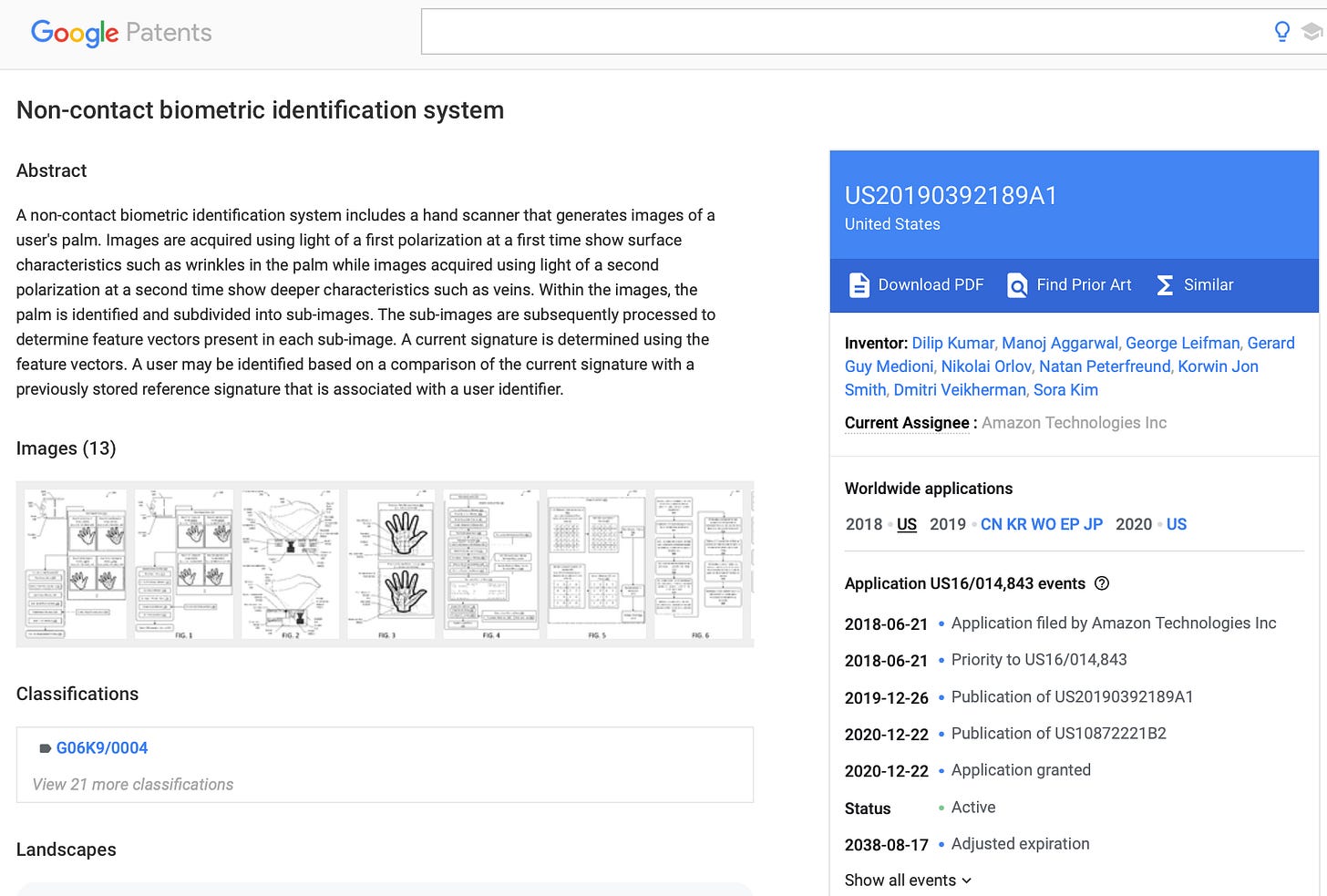
Task: Click the patent title heading
Action: pos(261,110)
